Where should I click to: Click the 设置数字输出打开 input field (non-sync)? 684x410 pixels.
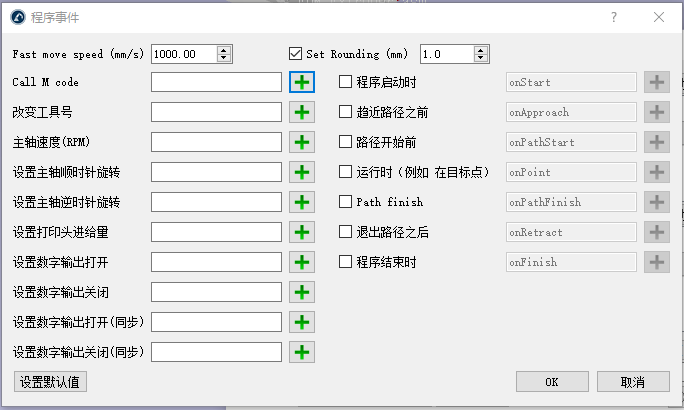click(216, 262)
